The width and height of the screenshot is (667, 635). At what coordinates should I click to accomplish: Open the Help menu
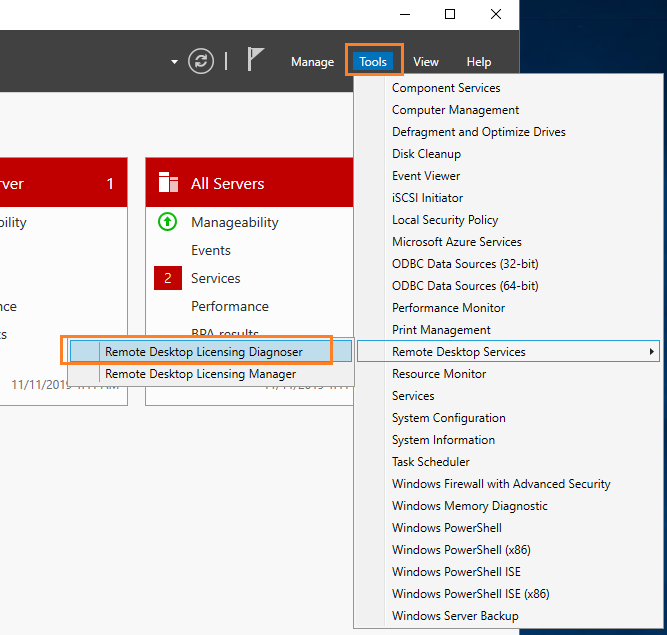tap(479, 62)
